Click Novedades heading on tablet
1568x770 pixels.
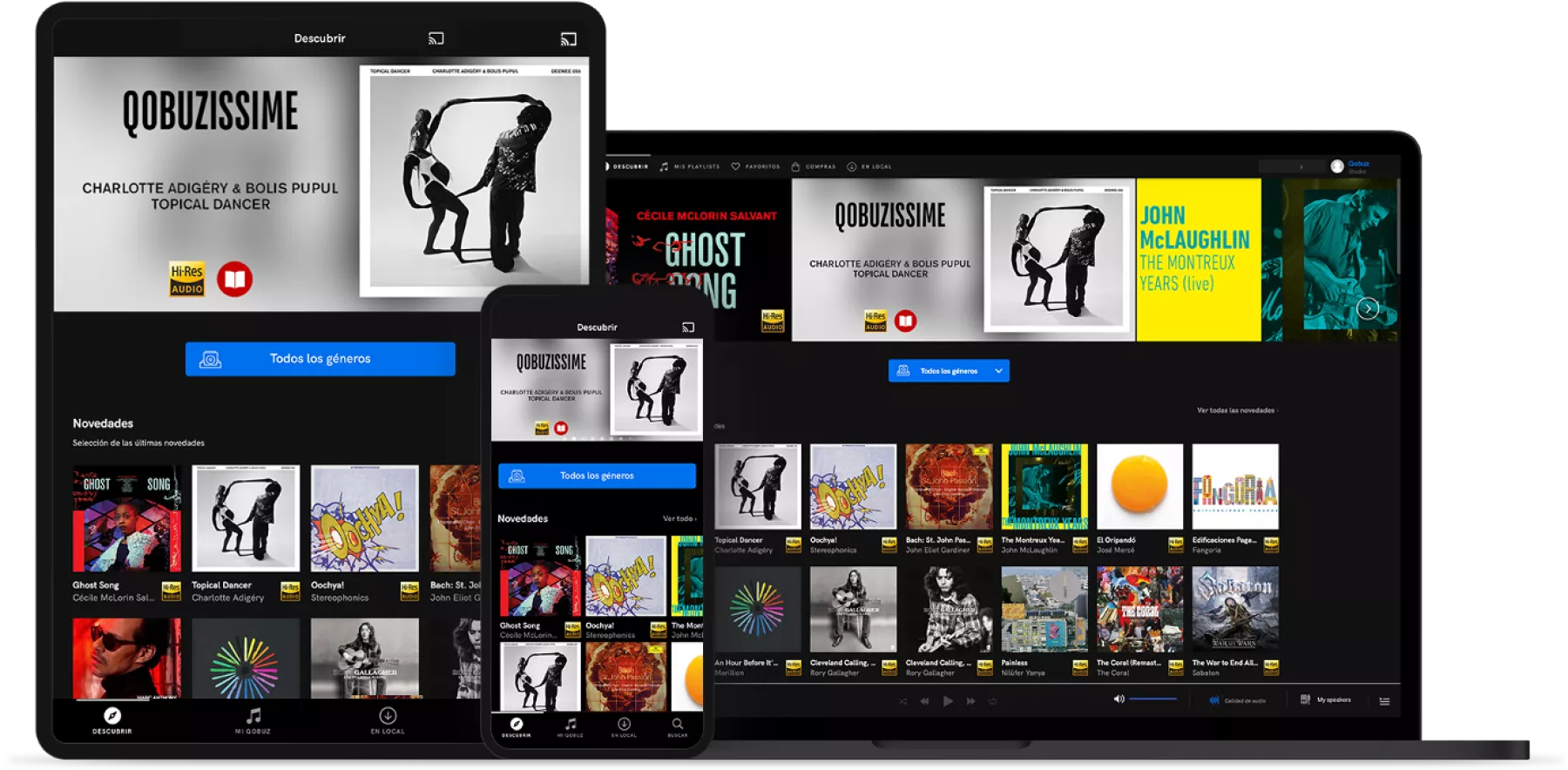coord(103,423)
